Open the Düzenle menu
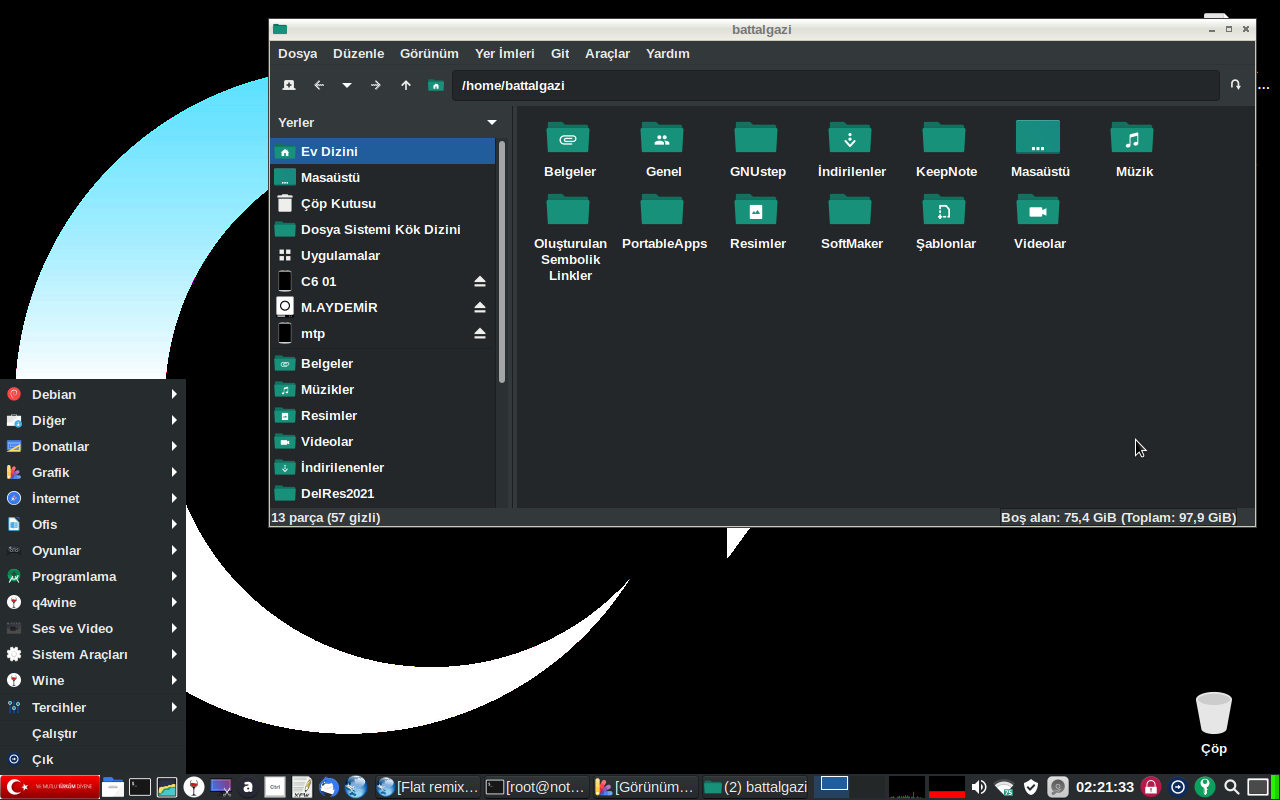Viewport: 1280px width, 800px height. pyautogui.click(x=358, y=54)
